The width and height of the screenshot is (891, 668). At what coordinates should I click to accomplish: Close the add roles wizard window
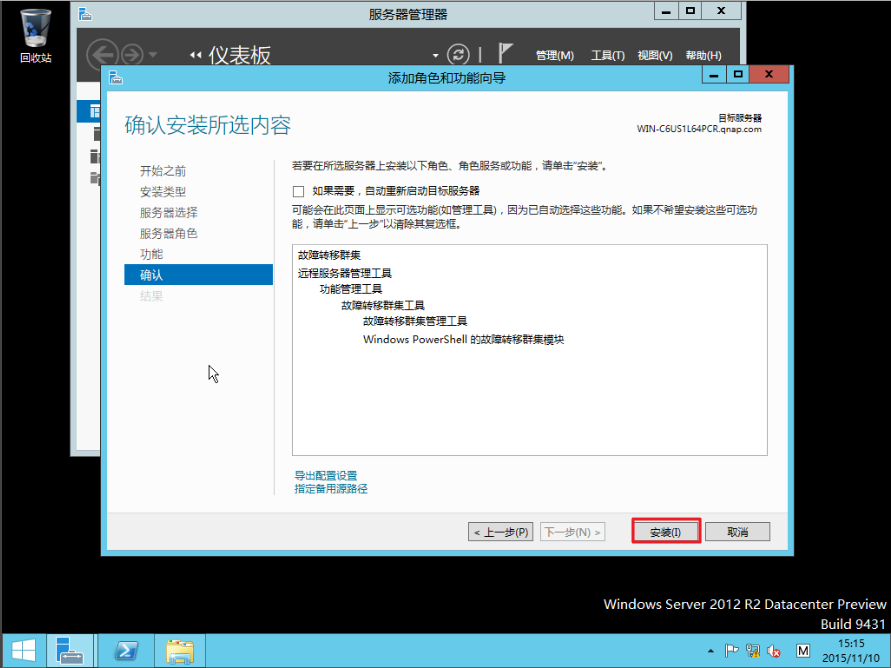(769, 74)
